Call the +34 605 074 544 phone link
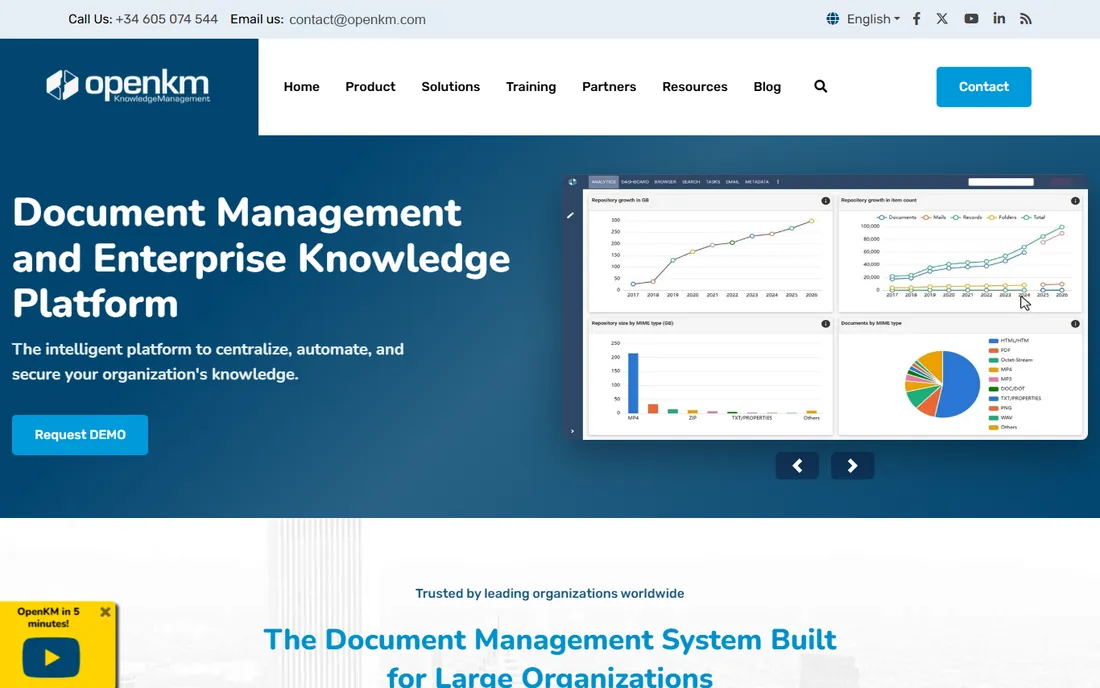 coord(166,19)
